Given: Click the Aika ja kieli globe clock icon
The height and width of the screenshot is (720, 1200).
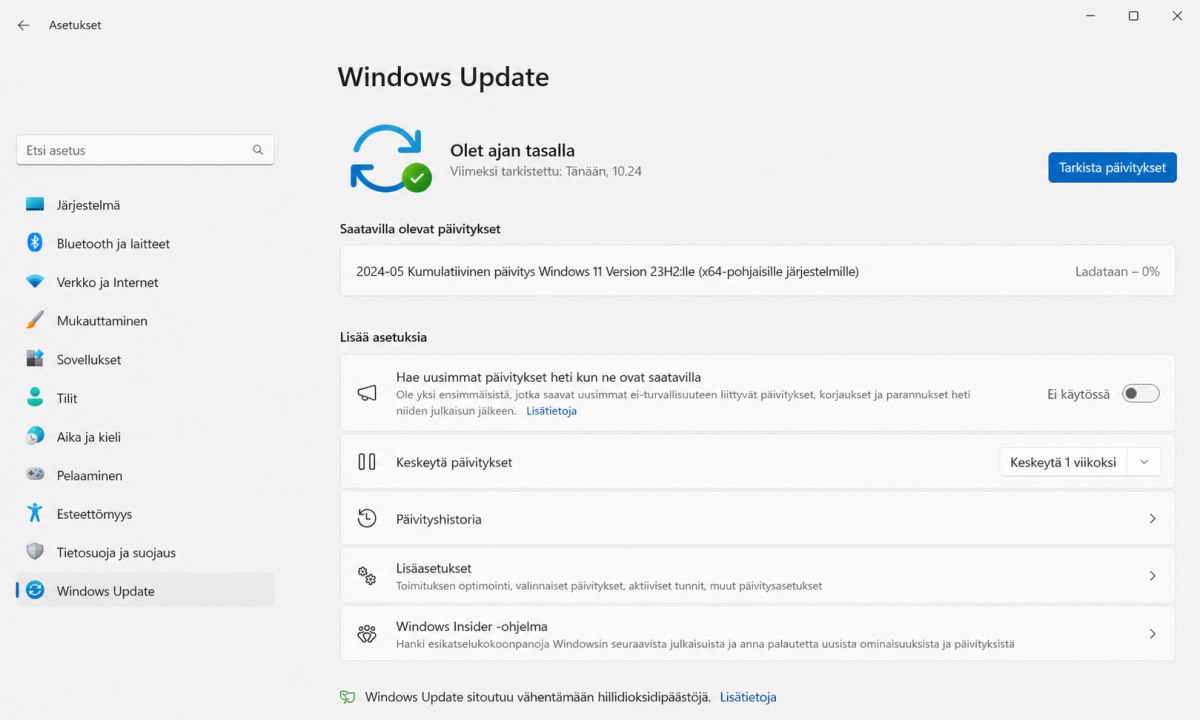Looking at the screenshot, I should [35, 436].
